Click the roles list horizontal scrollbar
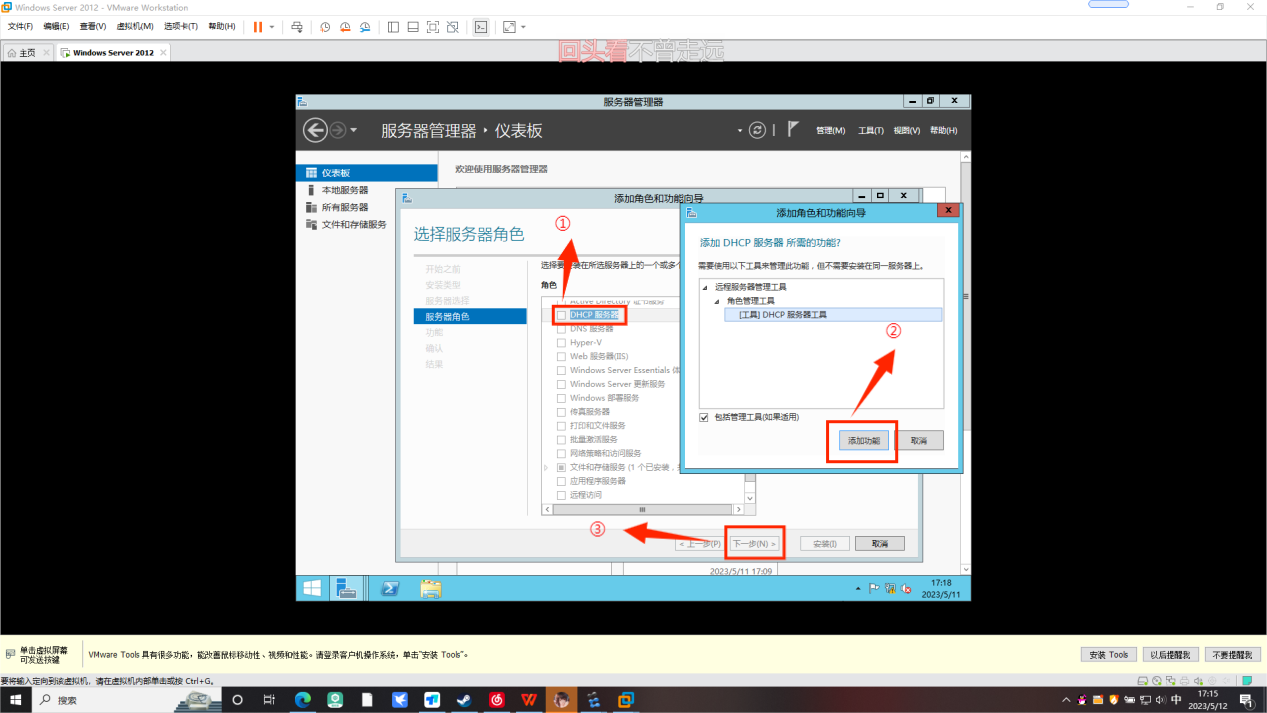1267x713 pixels. pyautogui.click(x=643, y=510)
